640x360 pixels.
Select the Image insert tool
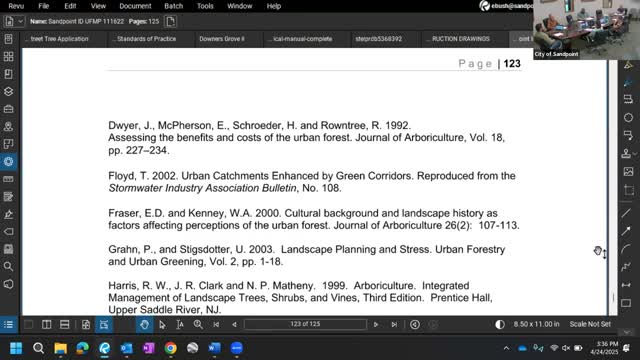coord(628,171)
